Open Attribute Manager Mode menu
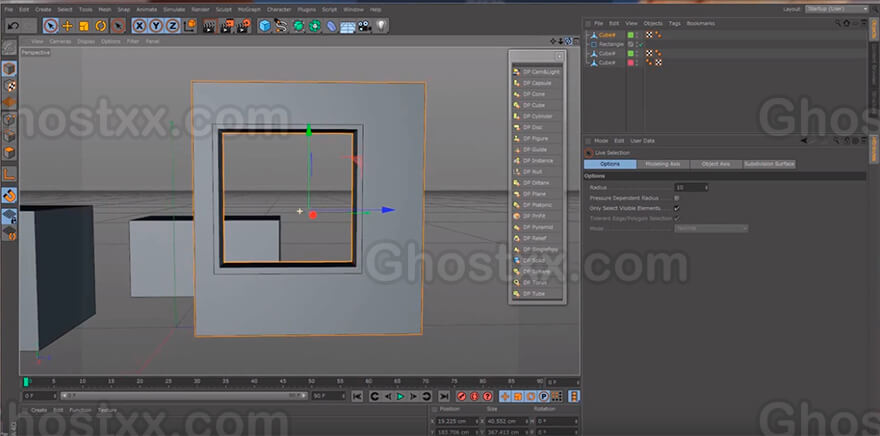 (x=601, y=141)
